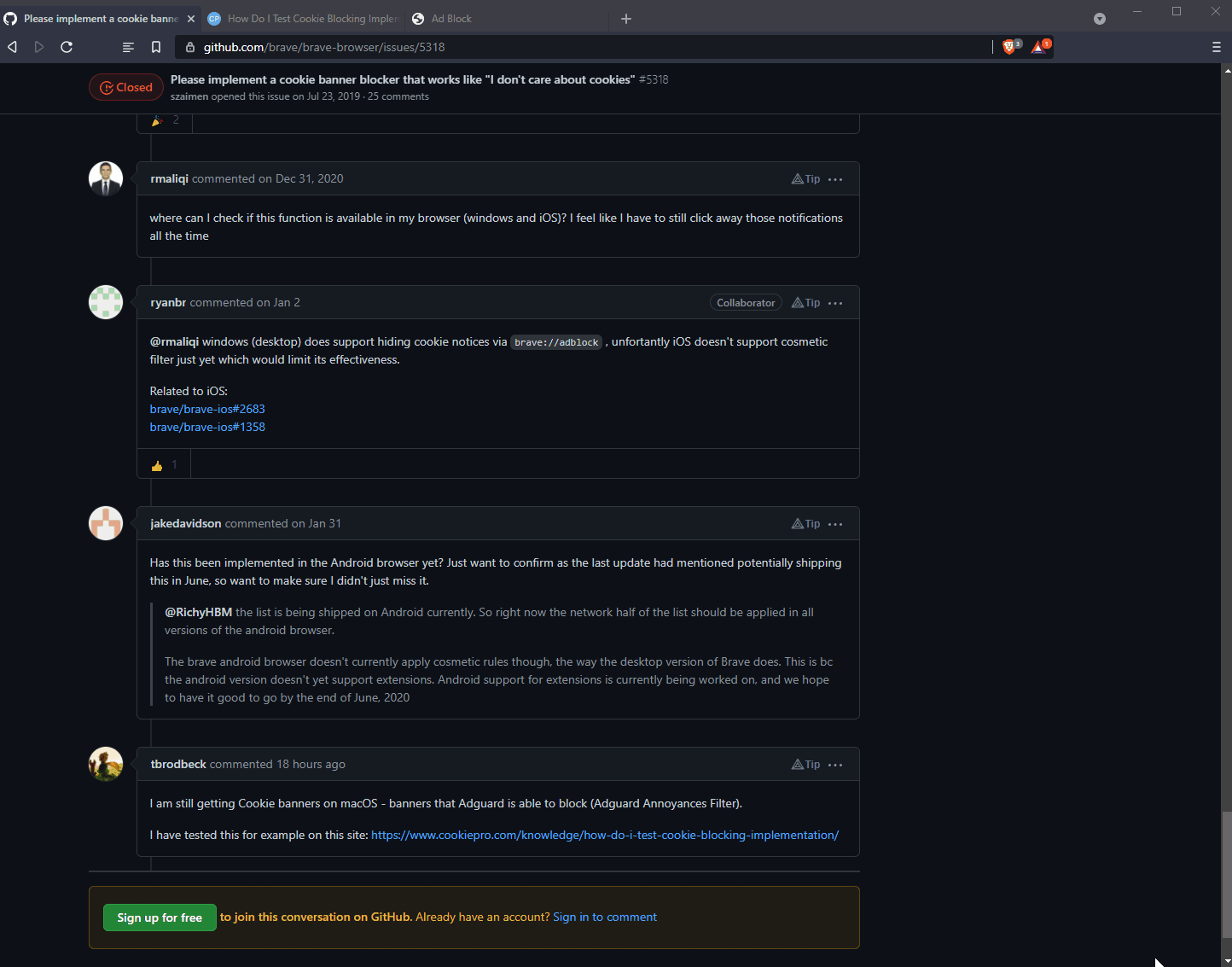Image resolution: width=1232 pixels, height=967 pixels.
Task: Tip ryanbr's comment
Action: point(805,302)
